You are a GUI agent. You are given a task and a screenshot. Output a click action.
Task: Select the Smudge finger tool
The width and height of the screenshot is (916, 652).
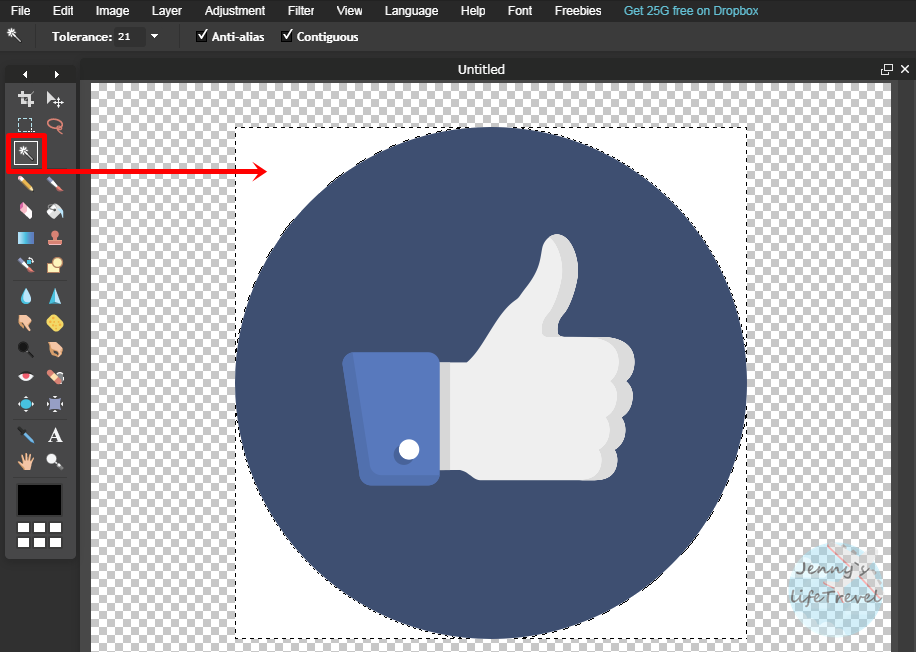(x=25, y=323)
